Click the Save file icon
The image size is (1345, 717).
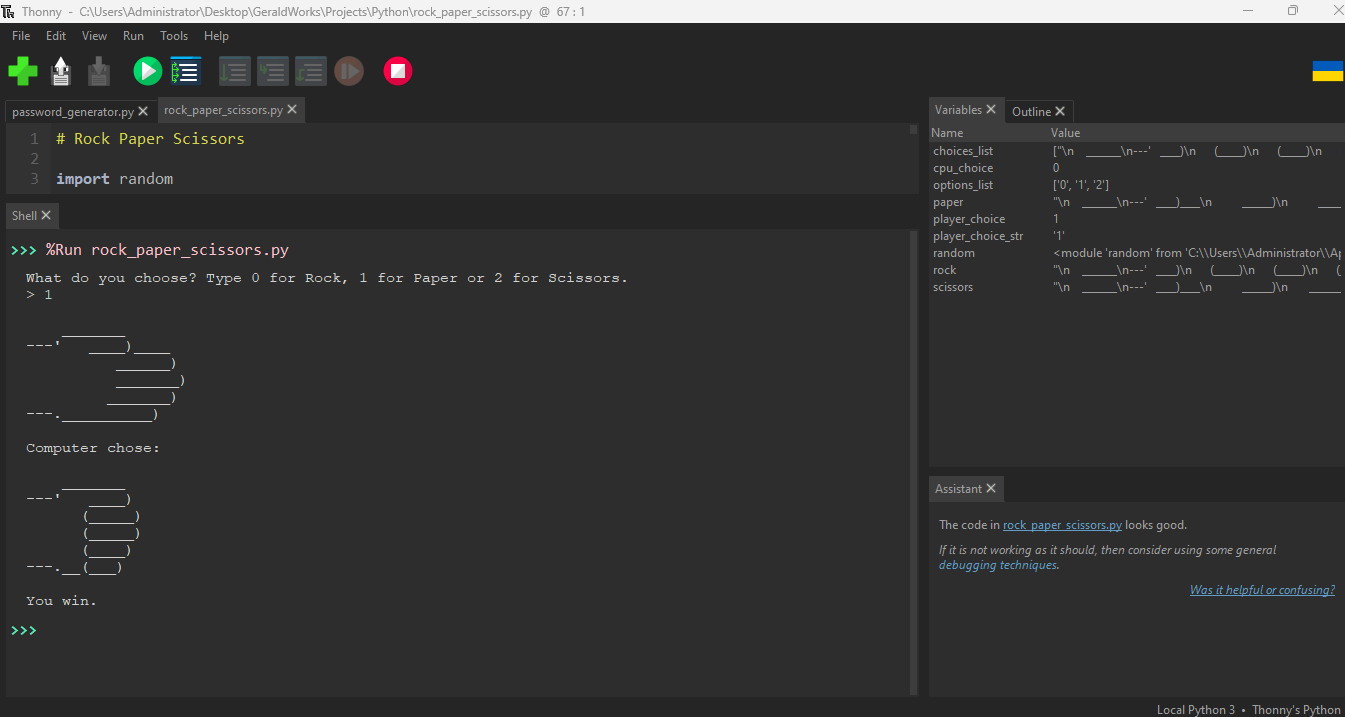click(x=98, y=71)
